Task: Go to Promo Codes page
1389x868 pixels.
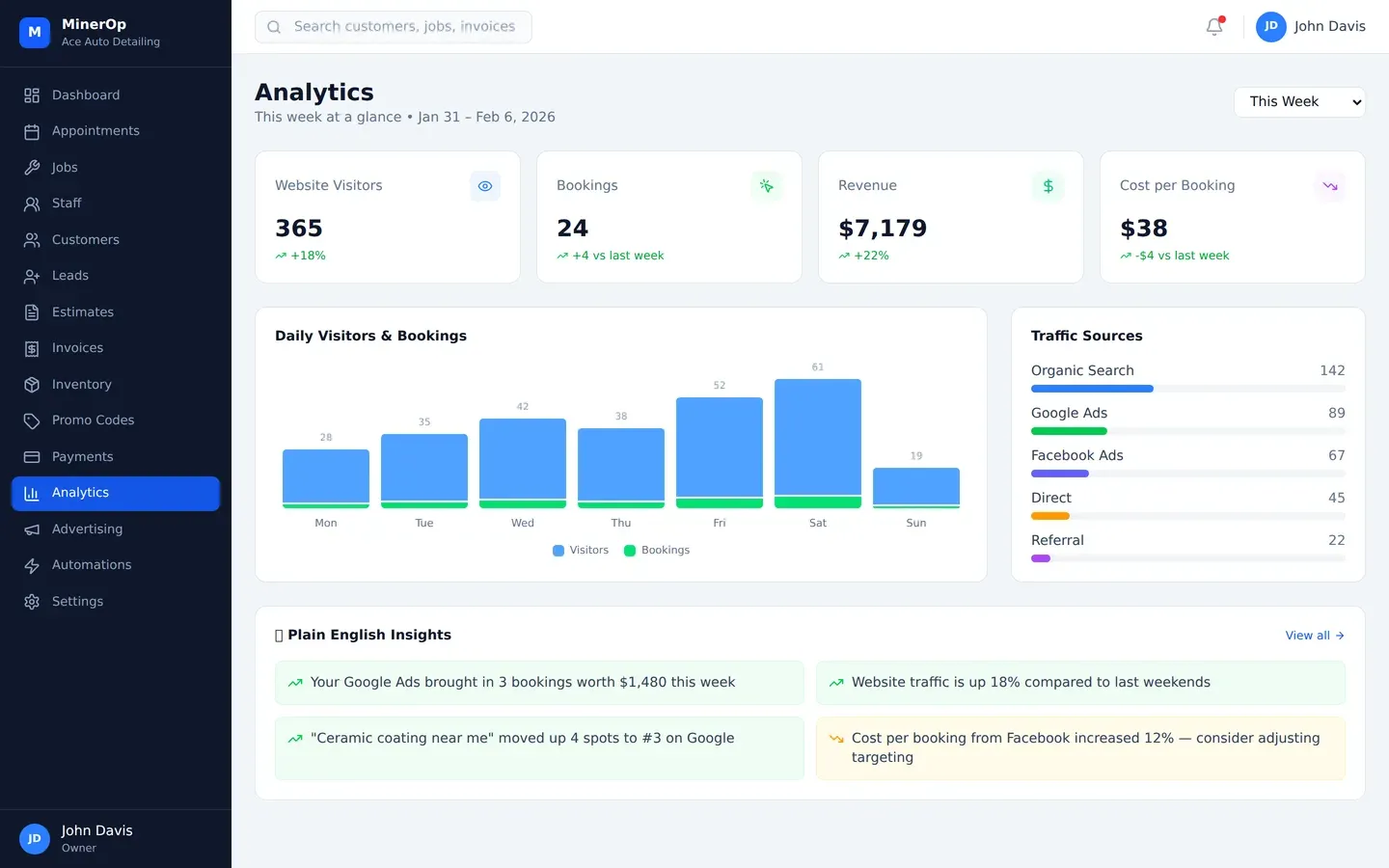Action: [93, 420]
